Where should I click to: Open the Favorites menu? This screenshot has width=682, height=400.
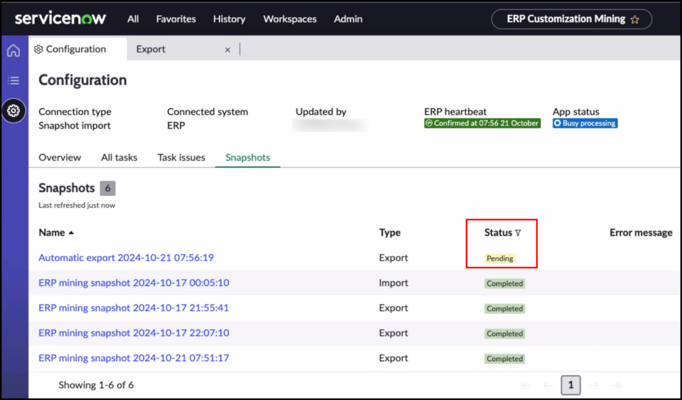176,19
